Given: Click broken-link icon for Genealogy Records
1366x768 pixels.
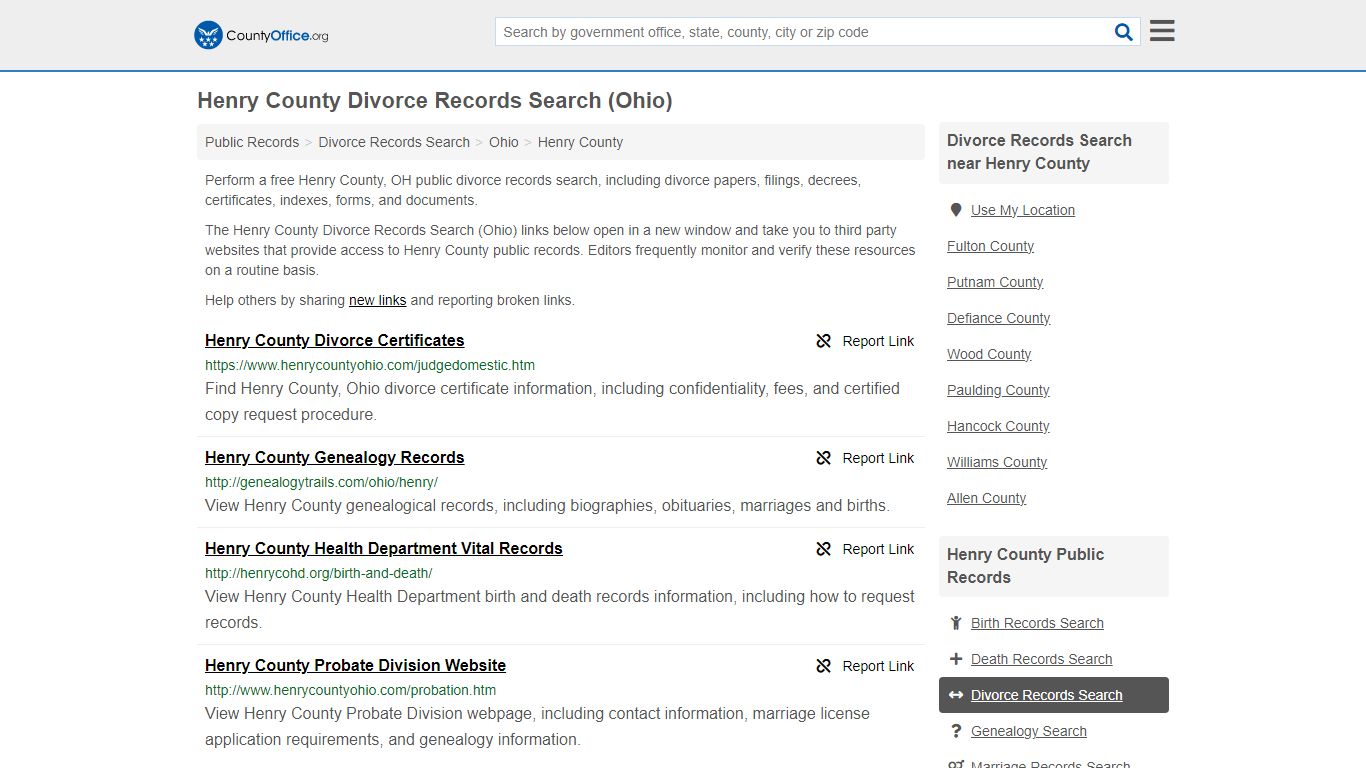Looking at the screenshot, I should (824, 458).
